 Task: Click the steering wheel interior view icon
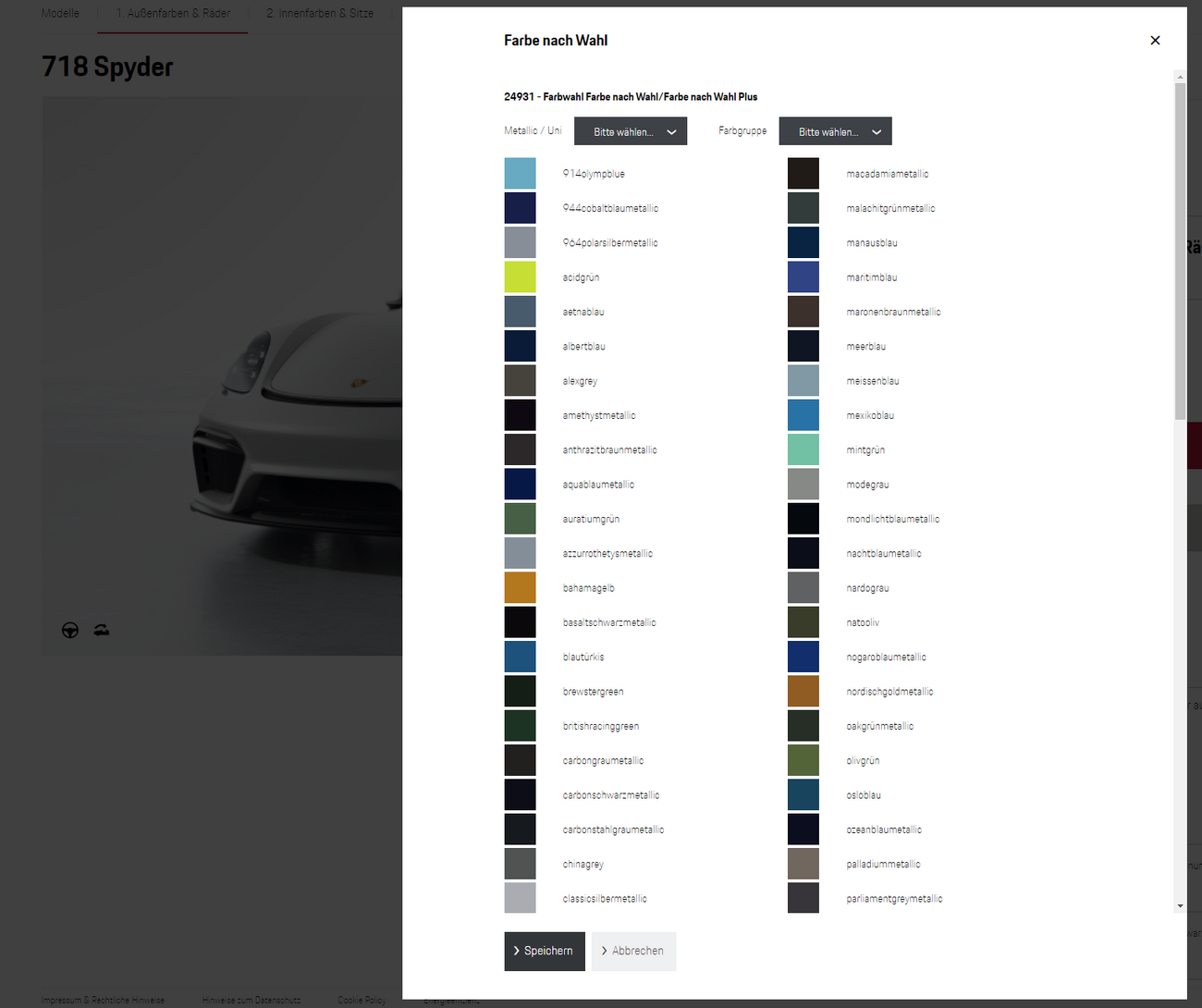[x=70, y=630]
